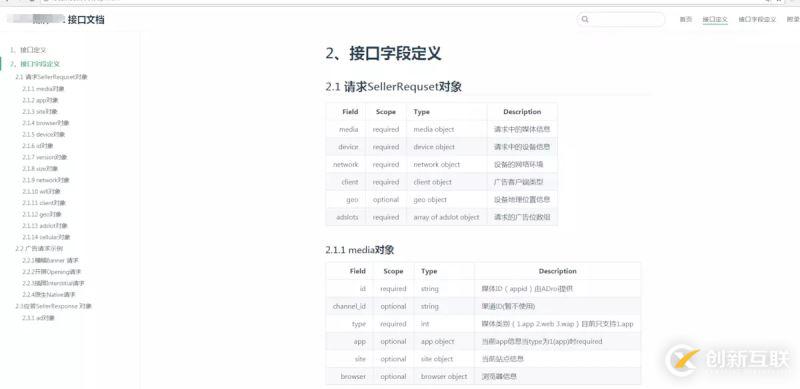Viewport: 800px width, 389px height.
Task: Go to 2.1.5 device对象 in sidebar
Action: (x=44, y=134)
